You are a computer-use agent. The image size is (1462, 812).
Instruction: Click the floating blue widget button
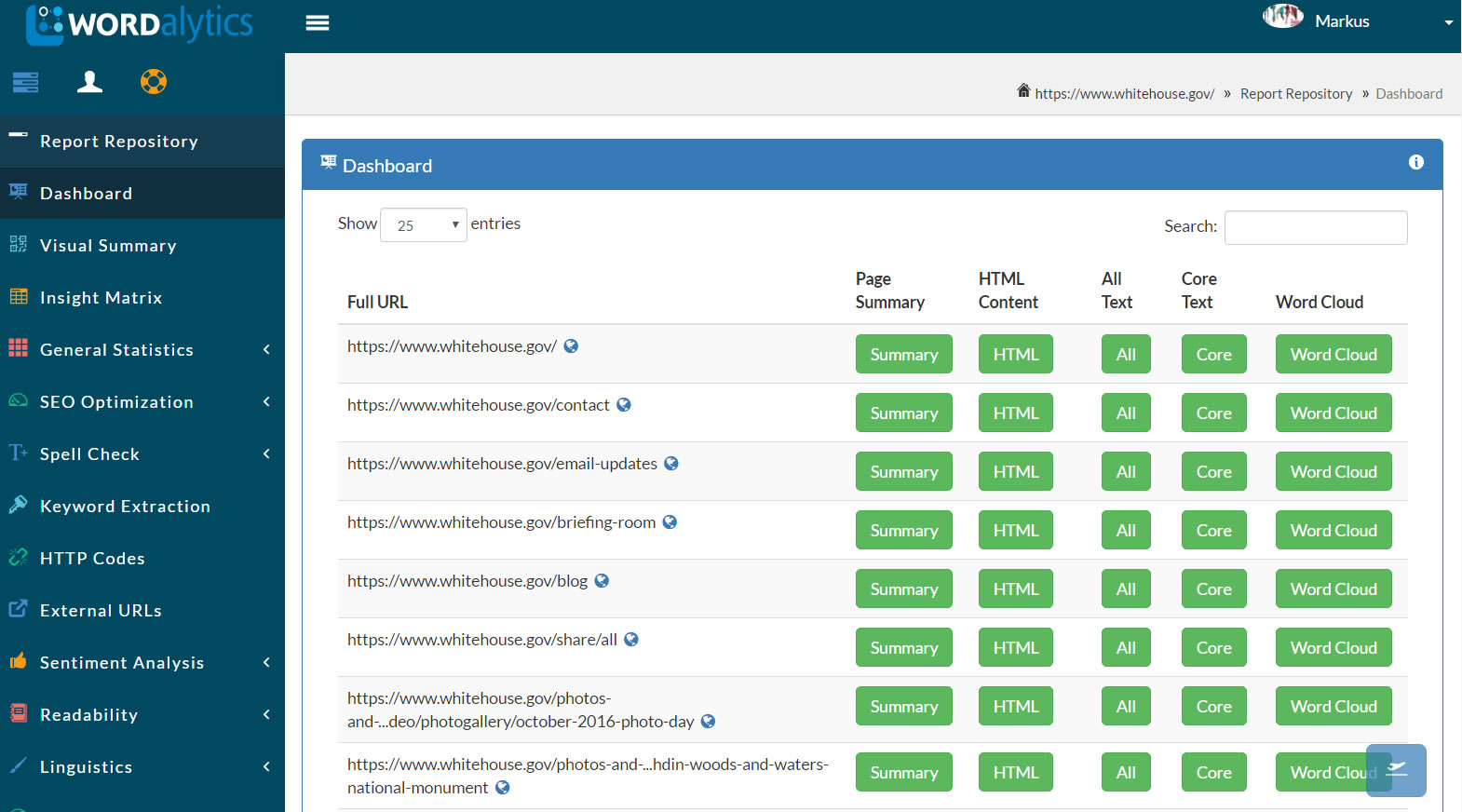[1396, 770]
